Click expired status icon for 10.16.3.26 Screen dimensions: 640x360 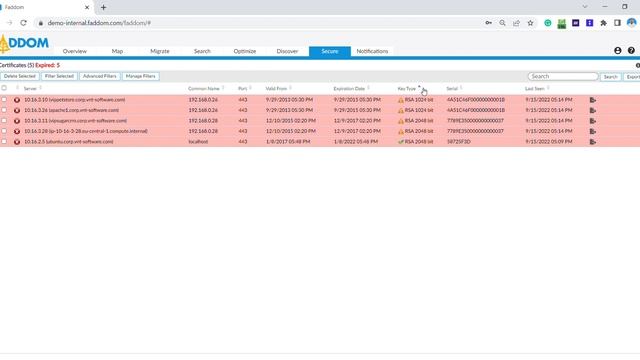point(17,111)
